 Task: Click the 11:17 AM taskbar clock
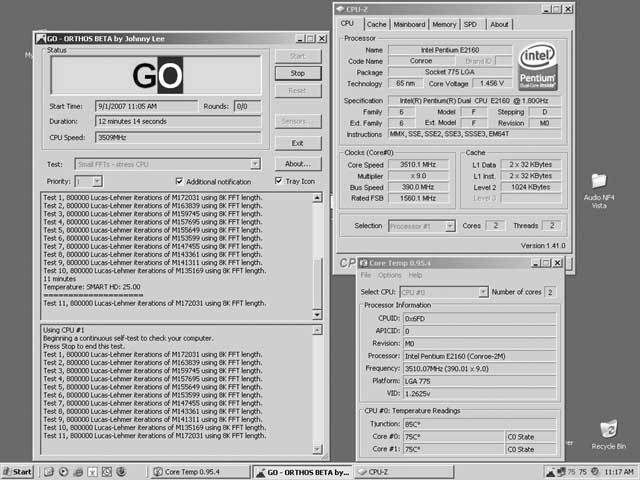[x=619, y=472]
